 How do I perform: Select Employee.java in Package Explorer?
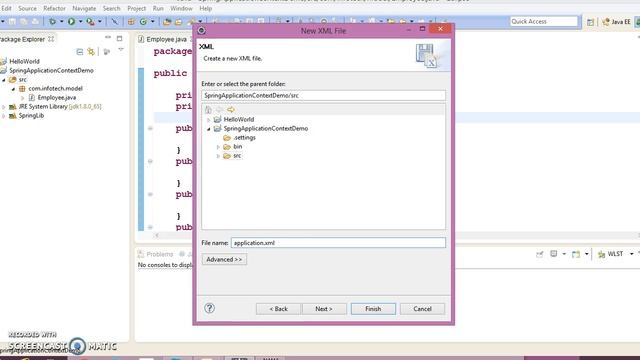point(57,98)
